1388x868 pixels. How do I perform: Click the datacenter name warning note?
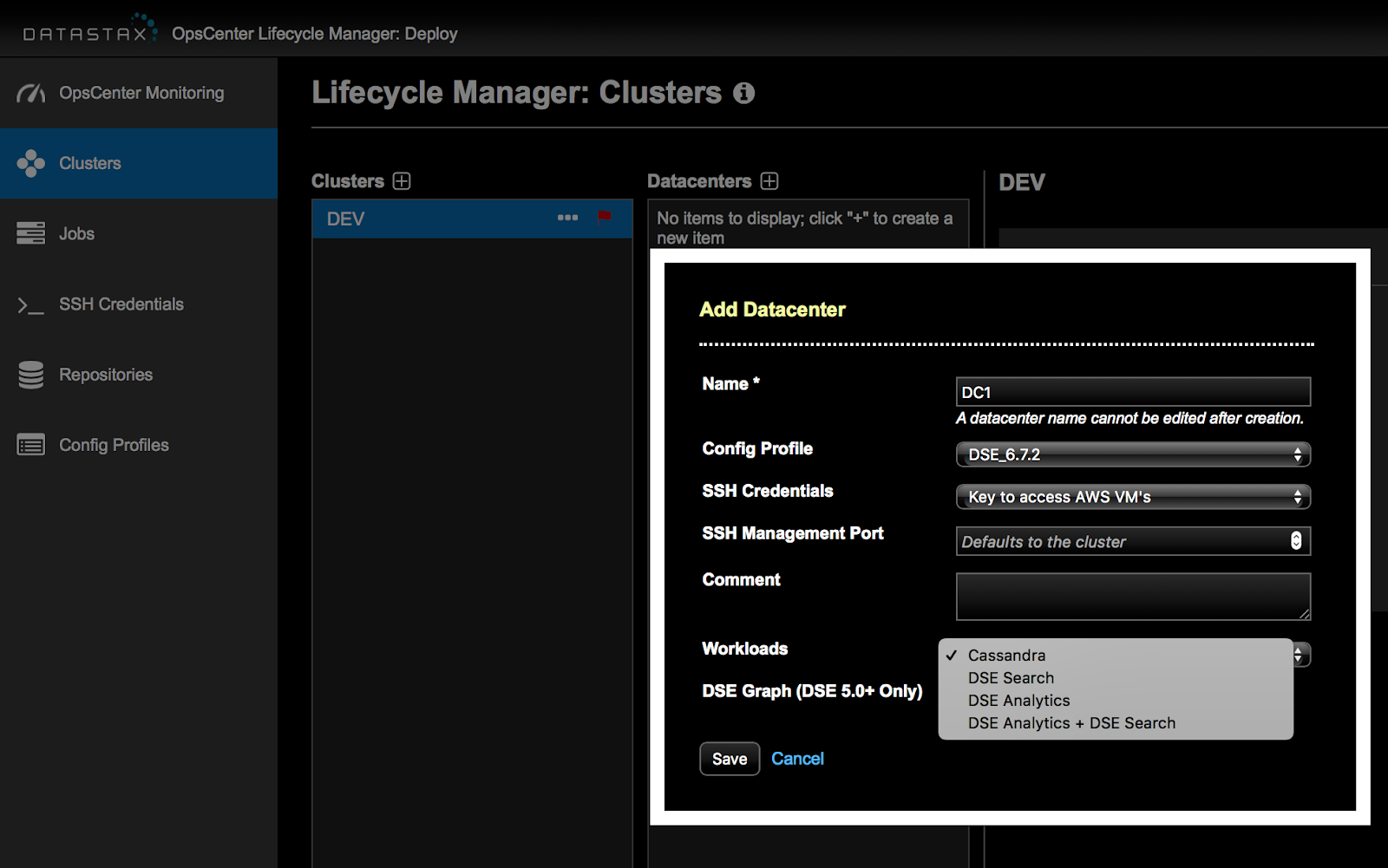(1129, 418)
